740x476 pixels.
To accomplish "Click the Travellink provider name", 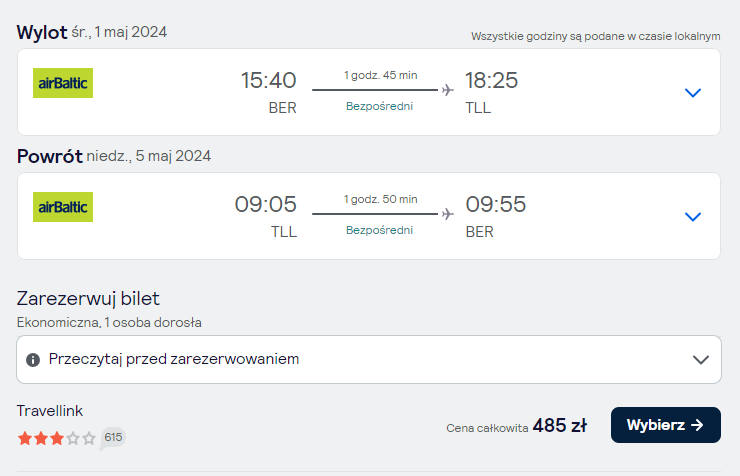I will point(50,411).
